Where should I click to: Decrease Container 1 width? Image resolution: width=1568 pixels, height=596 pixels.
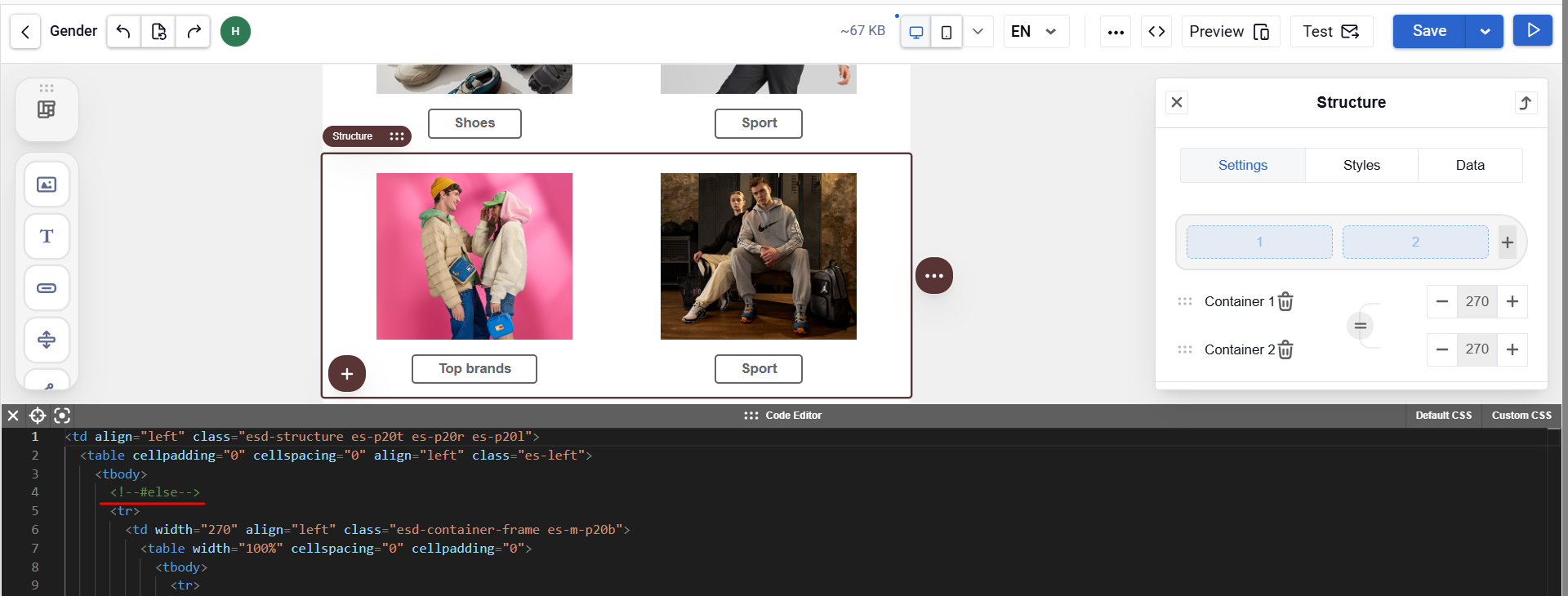tap(1442, 301)
